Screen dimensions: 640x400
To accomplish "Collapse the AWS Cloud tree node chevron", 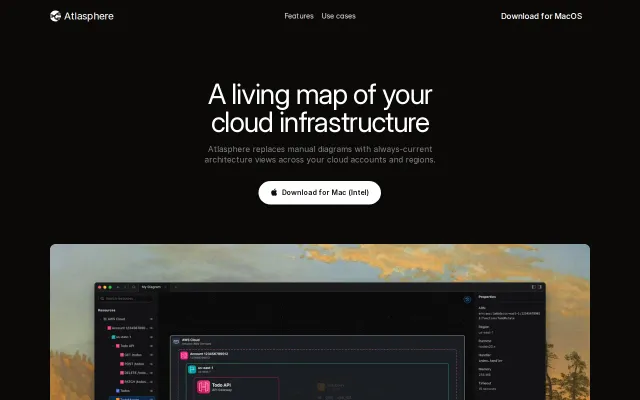I will pyautogui.click(x=100, y=319).
